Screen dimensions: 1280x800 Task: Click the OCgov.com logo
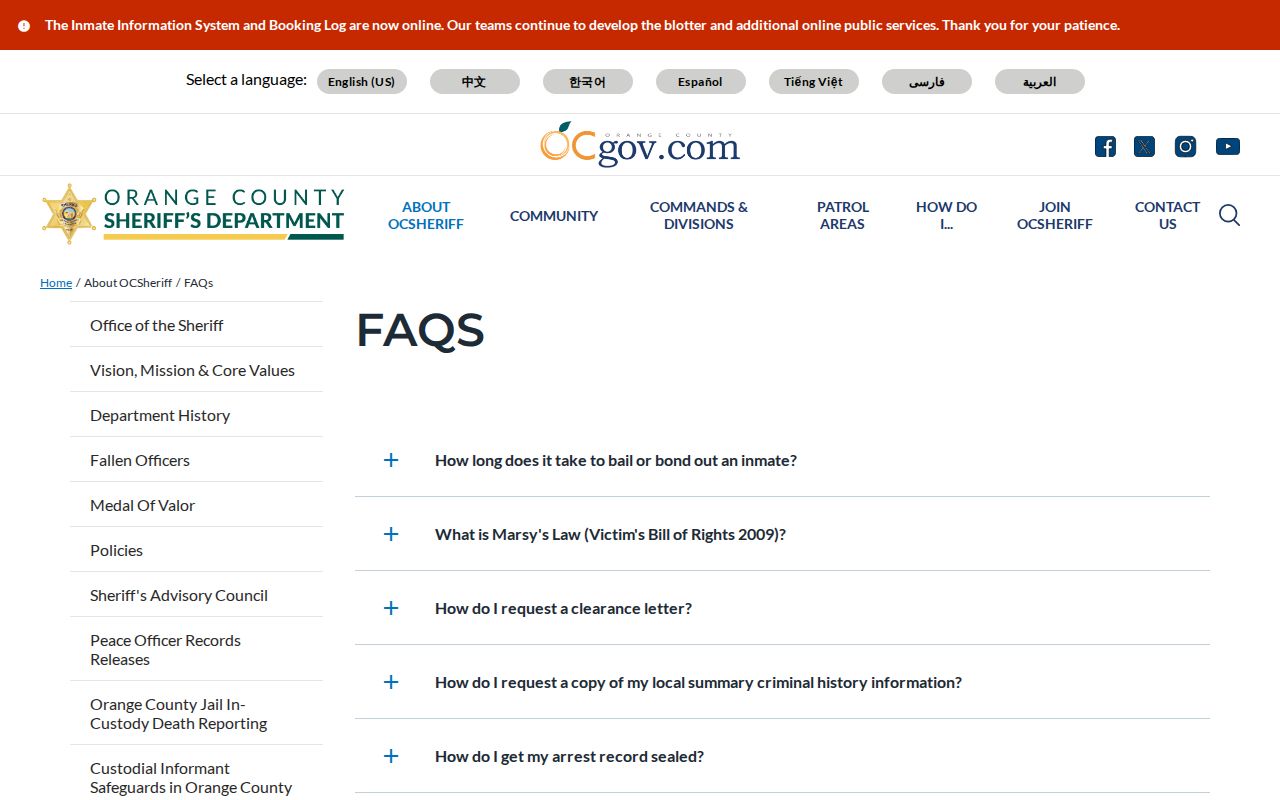click(640, 144)
